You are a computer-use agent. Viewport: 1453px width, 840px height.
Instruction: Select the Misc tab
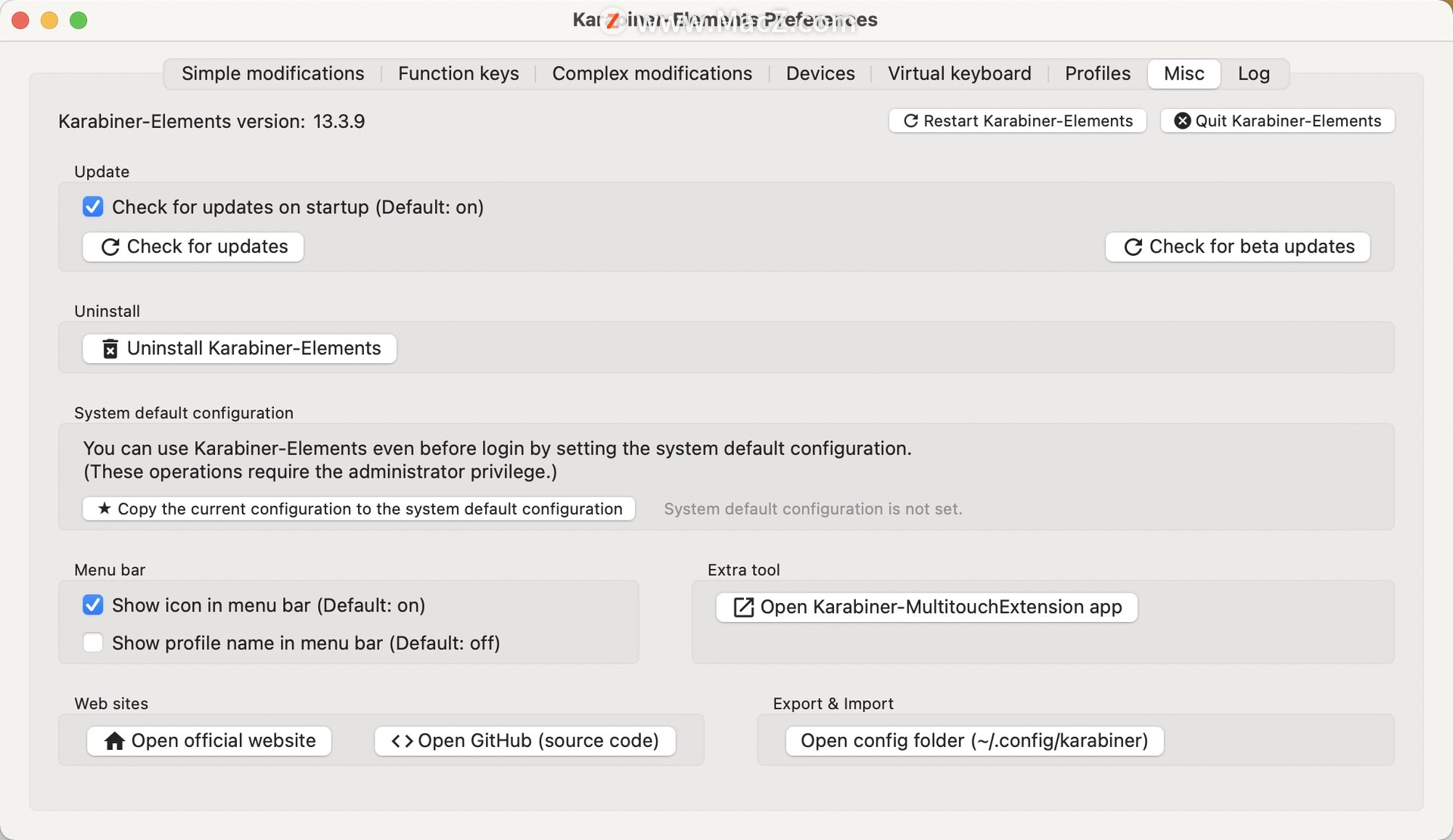point(1184,73)
